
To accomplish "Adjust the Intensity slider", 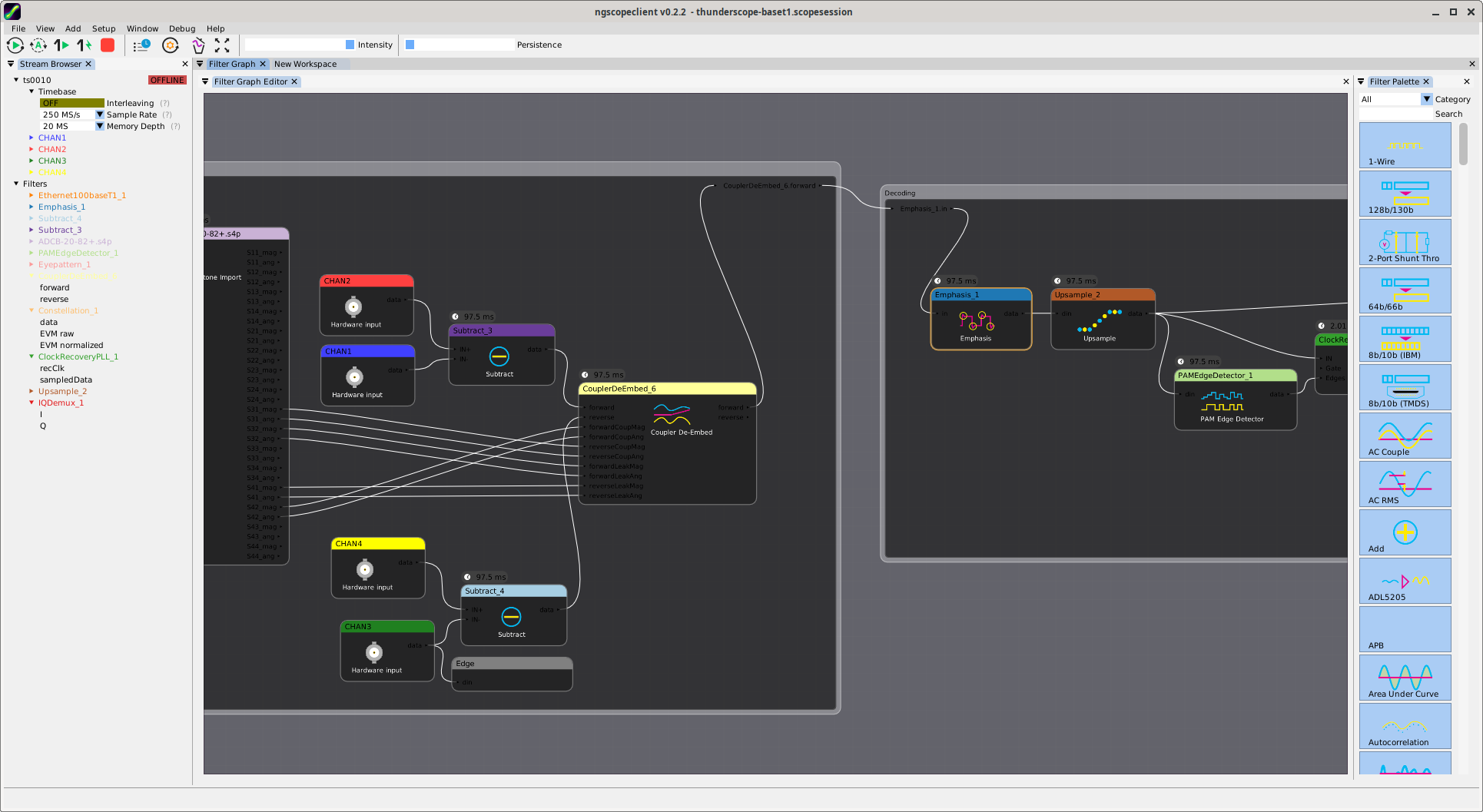I will tap(300, 45).
